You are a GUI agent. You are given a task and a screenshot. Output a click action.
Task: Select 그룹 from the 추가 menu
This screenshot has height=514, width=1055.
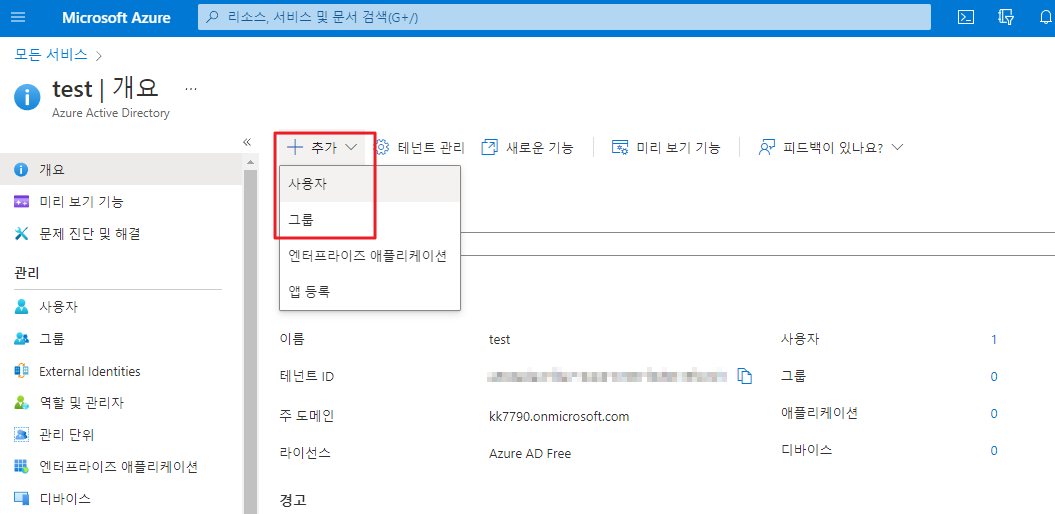point(370,219)
